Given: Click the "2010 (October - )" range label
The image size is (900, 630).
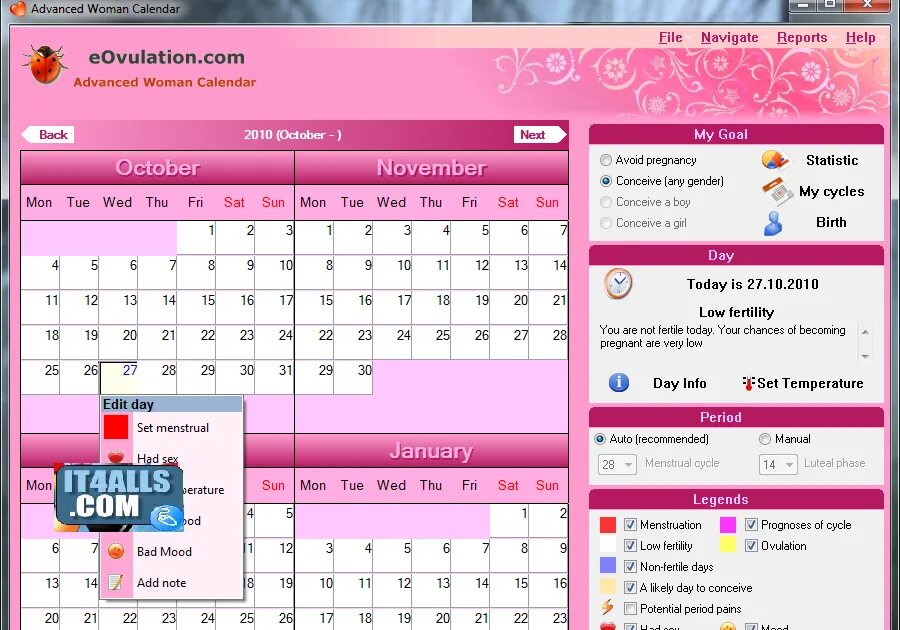Looking at the screenshot, I should 293,135.
